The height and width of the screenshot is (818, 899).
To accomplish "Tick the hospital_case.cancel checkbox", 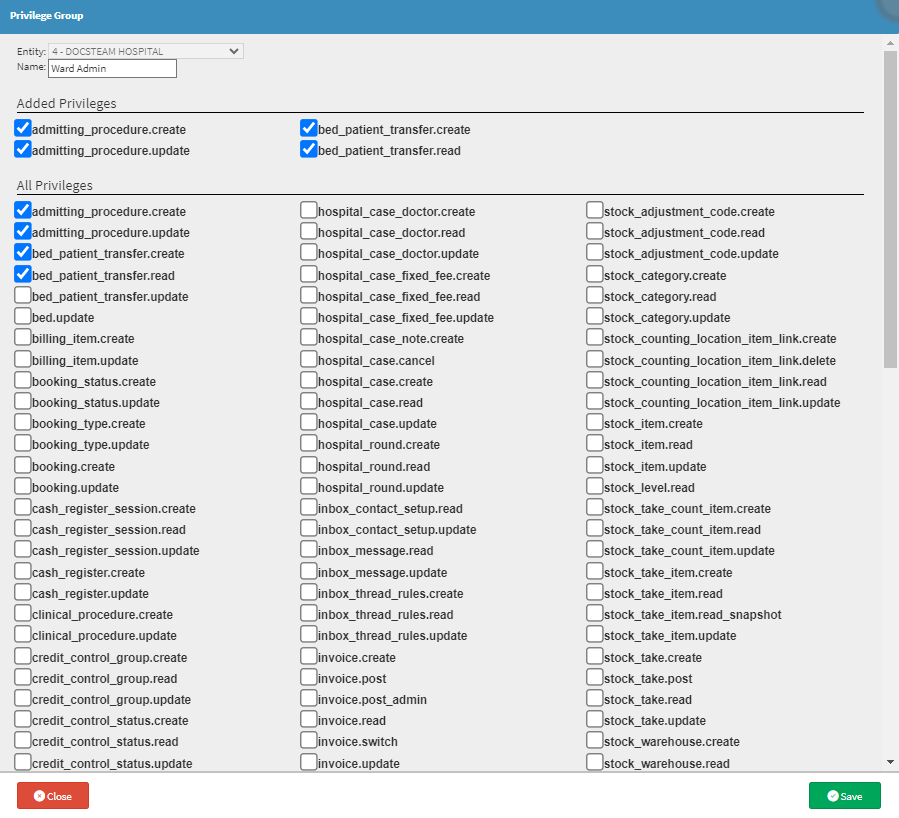I will tap(309, 360).
